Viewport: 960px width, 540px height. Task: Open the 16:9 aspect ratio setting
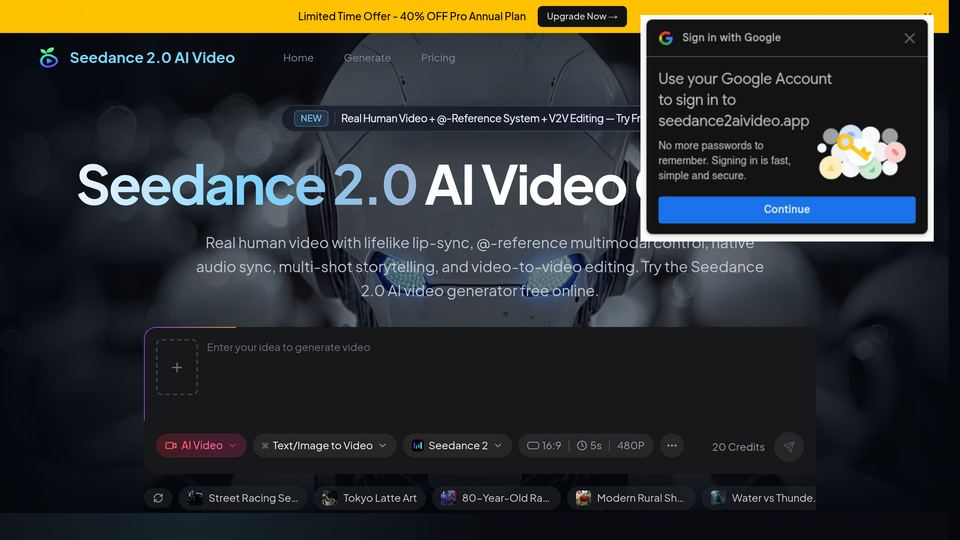pos(544,446)
